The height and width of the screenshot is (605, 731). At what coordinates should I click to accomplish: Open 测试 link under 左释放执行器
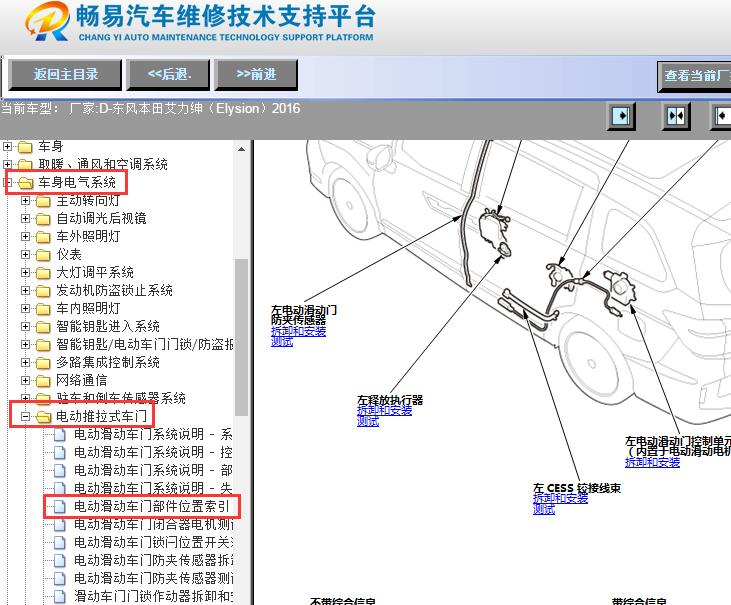368,421
